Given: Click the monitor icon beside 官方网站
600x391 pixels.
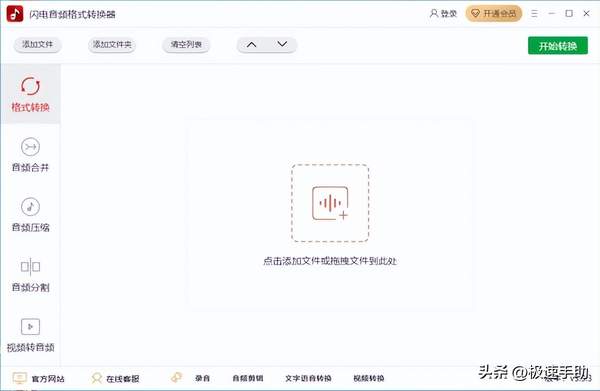Looking at the screenshot, I should tap(20, 378).
